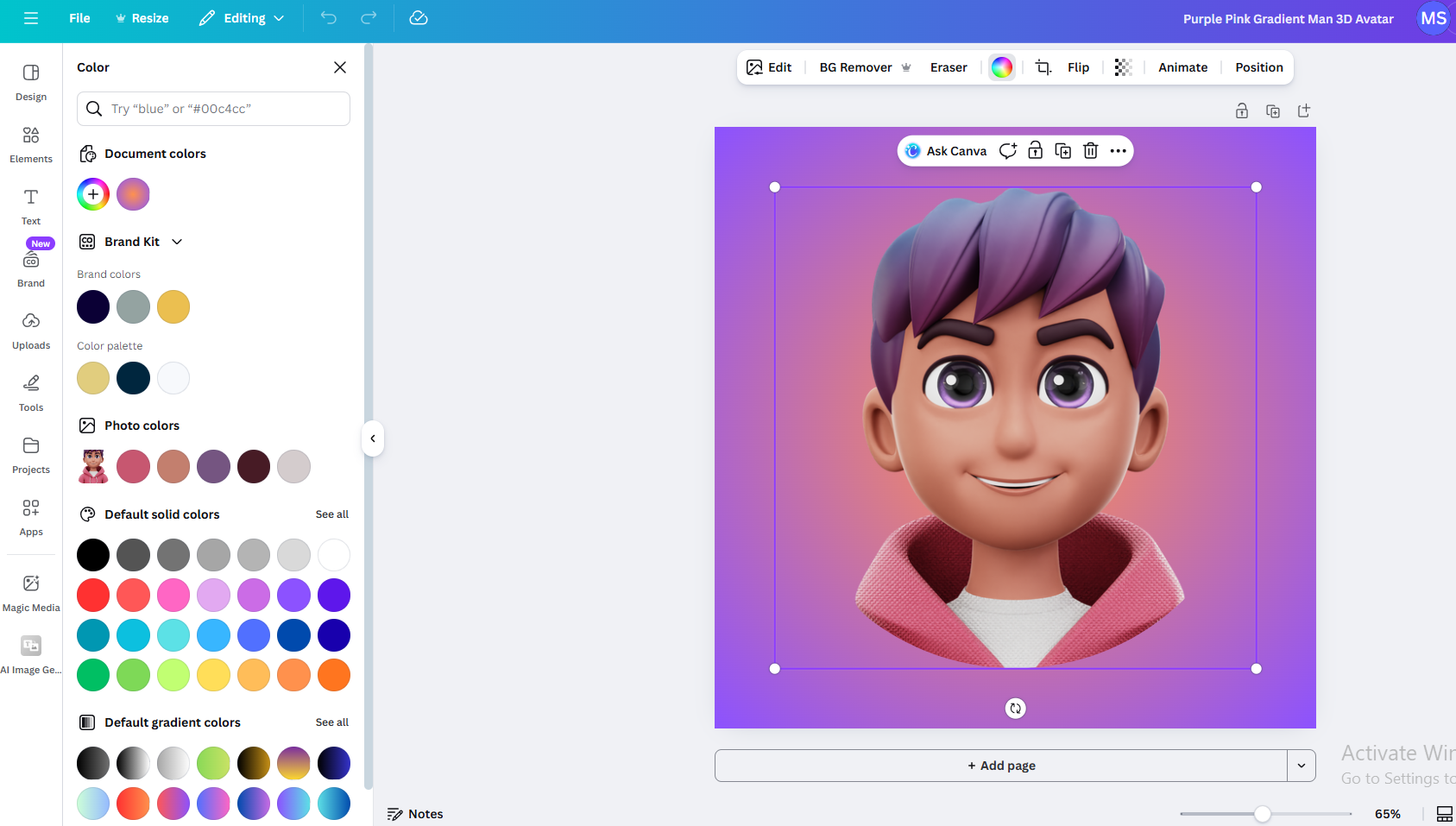
Task: Open the Resize option
Action: [142, 18]
